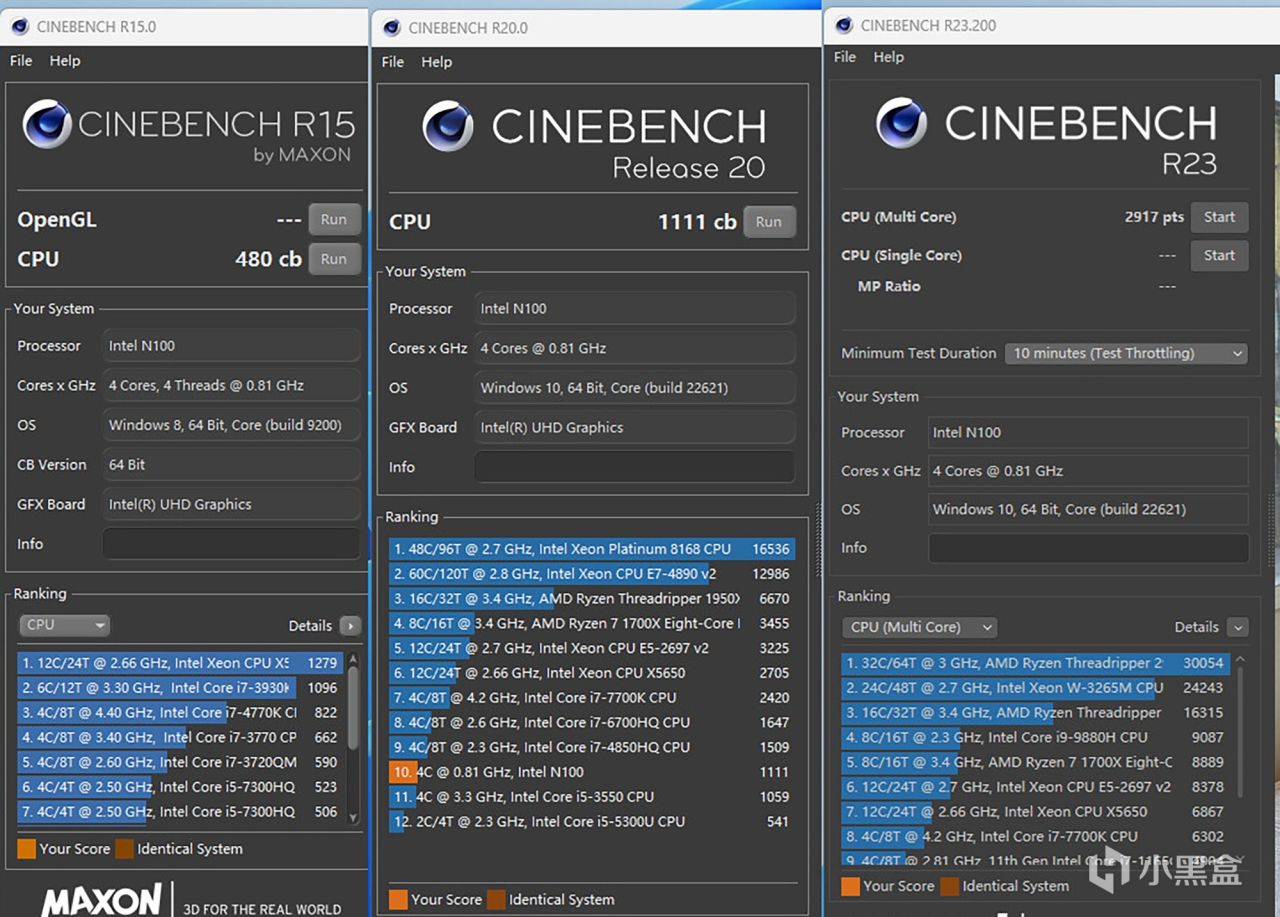Expand the Details chevron in R23 Ranking
This screenshot has height=917, width=1280.
pos(1238,627)
